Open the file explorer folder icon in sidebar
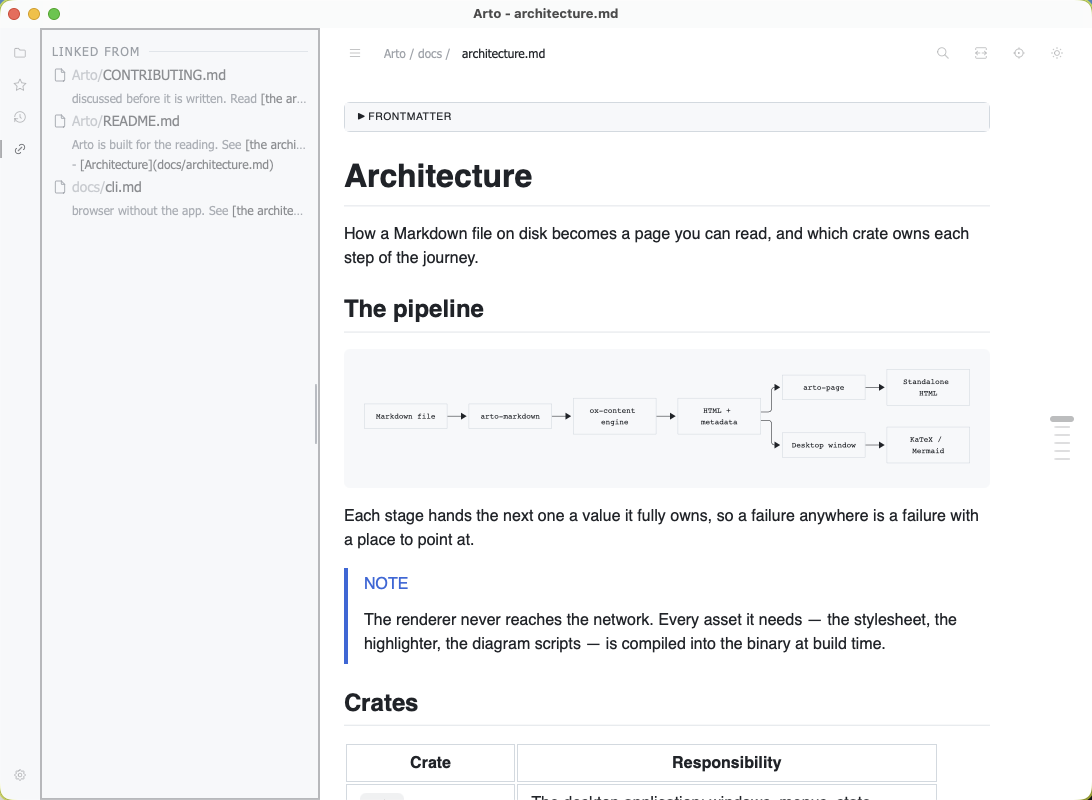This screenshot has height=800, width=1092. [20, 53]
